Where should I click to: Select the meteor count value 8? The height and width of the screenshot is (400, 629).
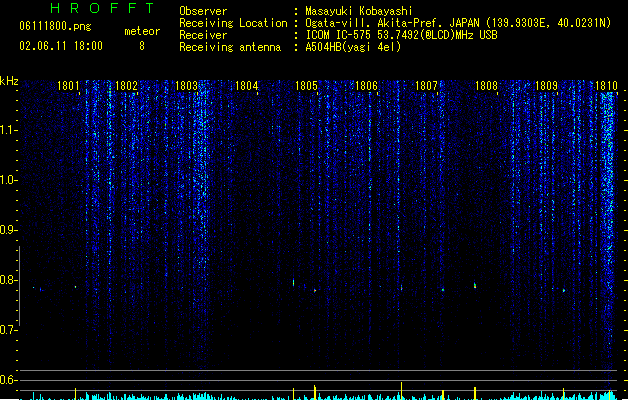tap(142, 46)
